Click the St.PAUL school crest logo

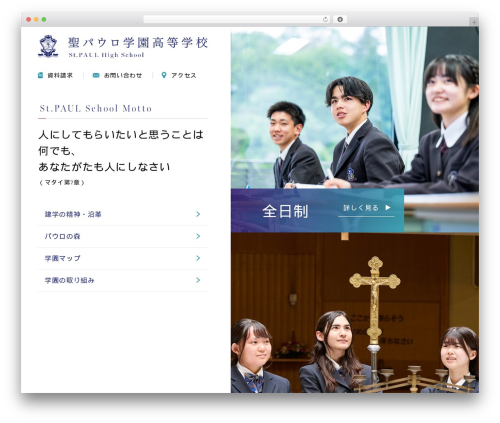(48, 46)
